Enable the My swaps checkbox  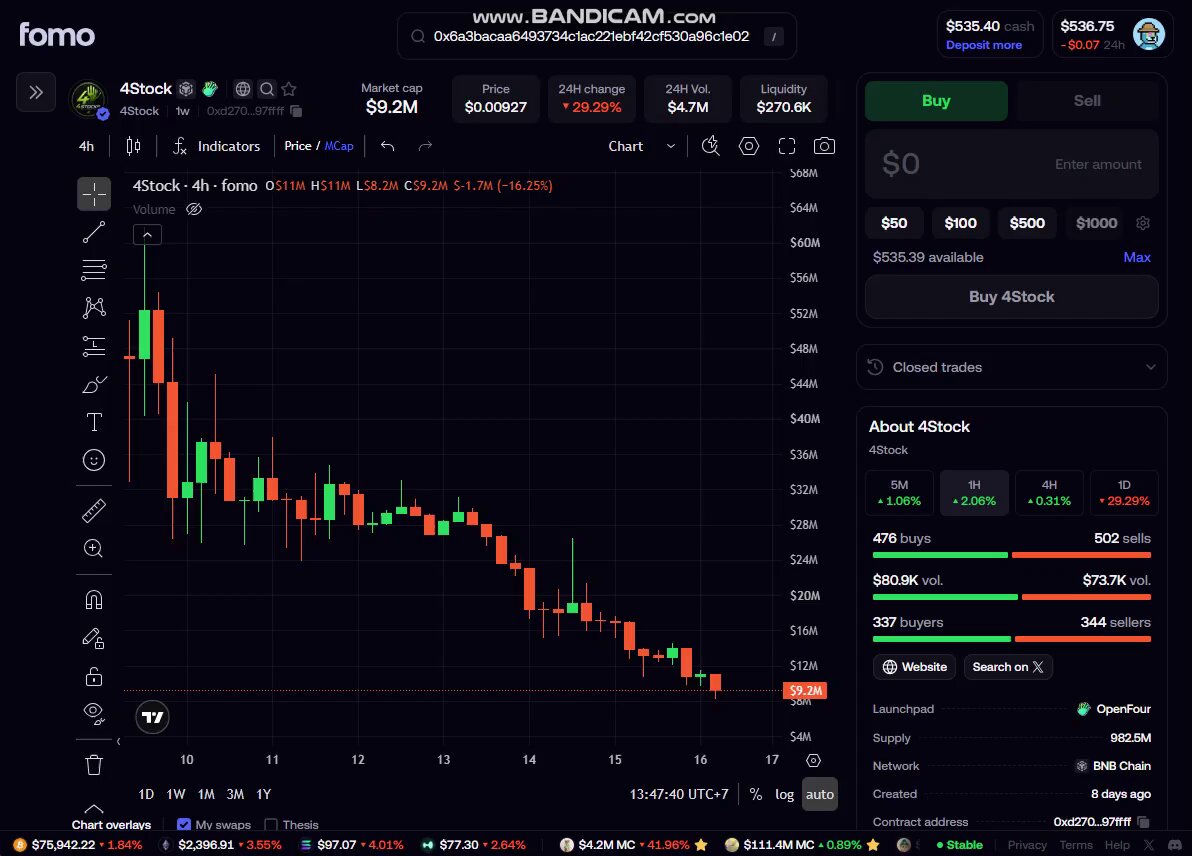183,825
